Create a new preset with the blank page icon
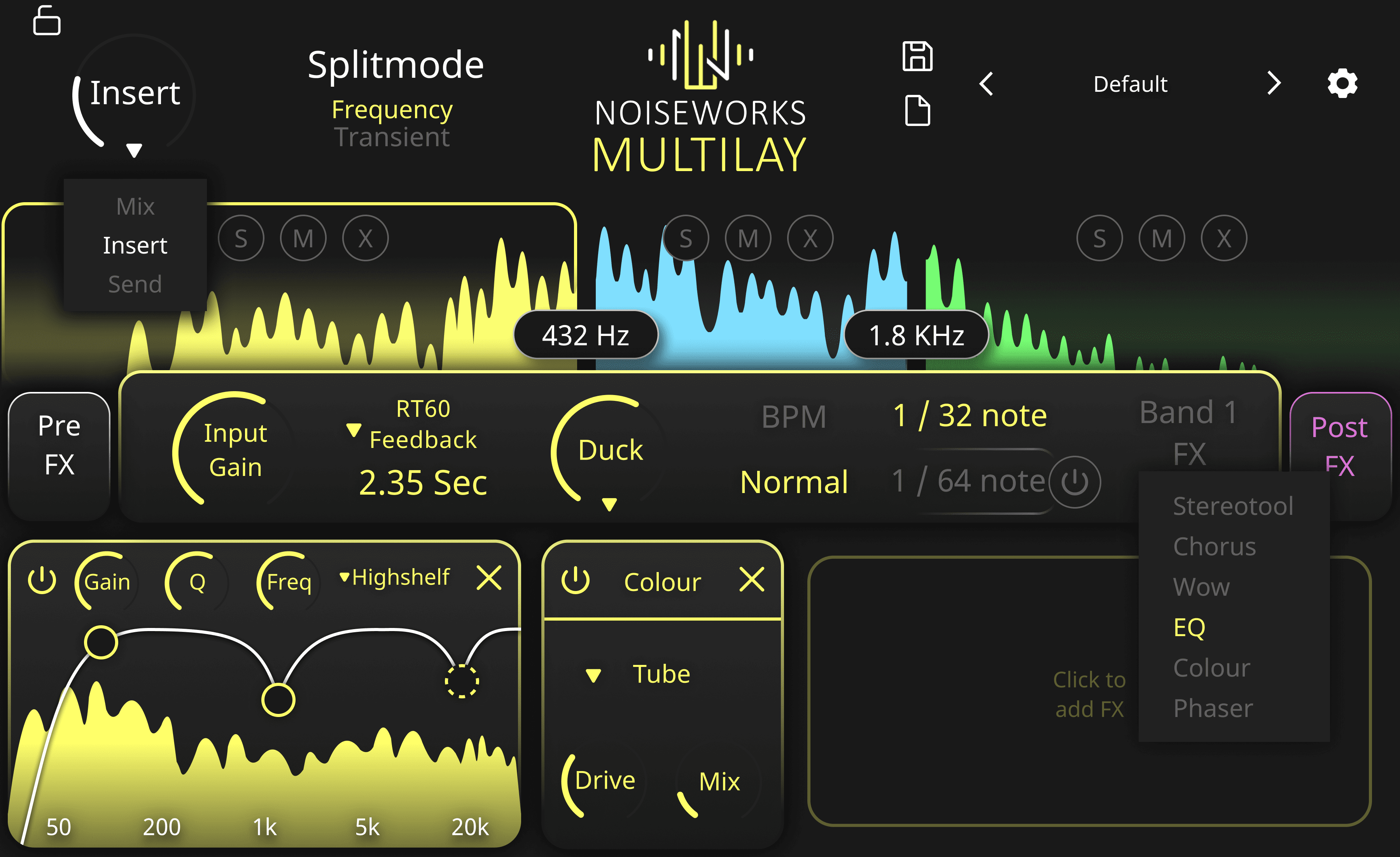1400x857 pixels. (x=918, y=110)
